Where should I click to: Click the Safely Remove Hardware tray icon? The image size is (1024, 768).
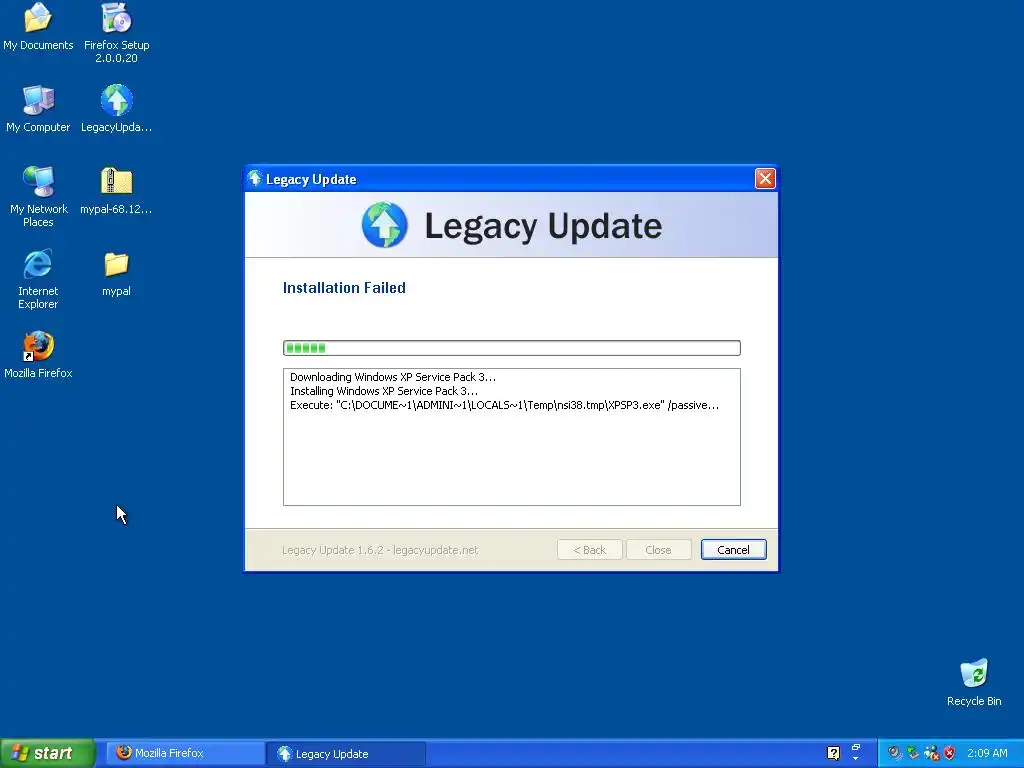912,753
